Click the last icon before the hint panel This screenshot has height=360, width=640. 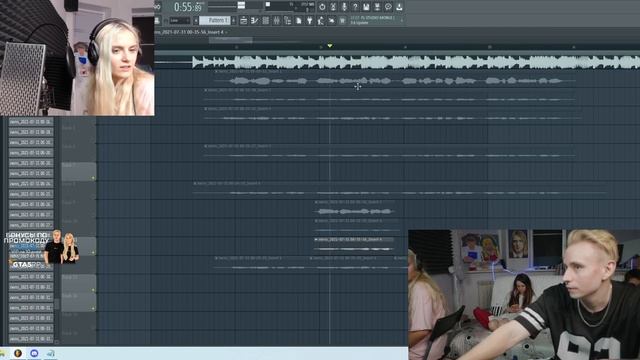pos(343,20)
